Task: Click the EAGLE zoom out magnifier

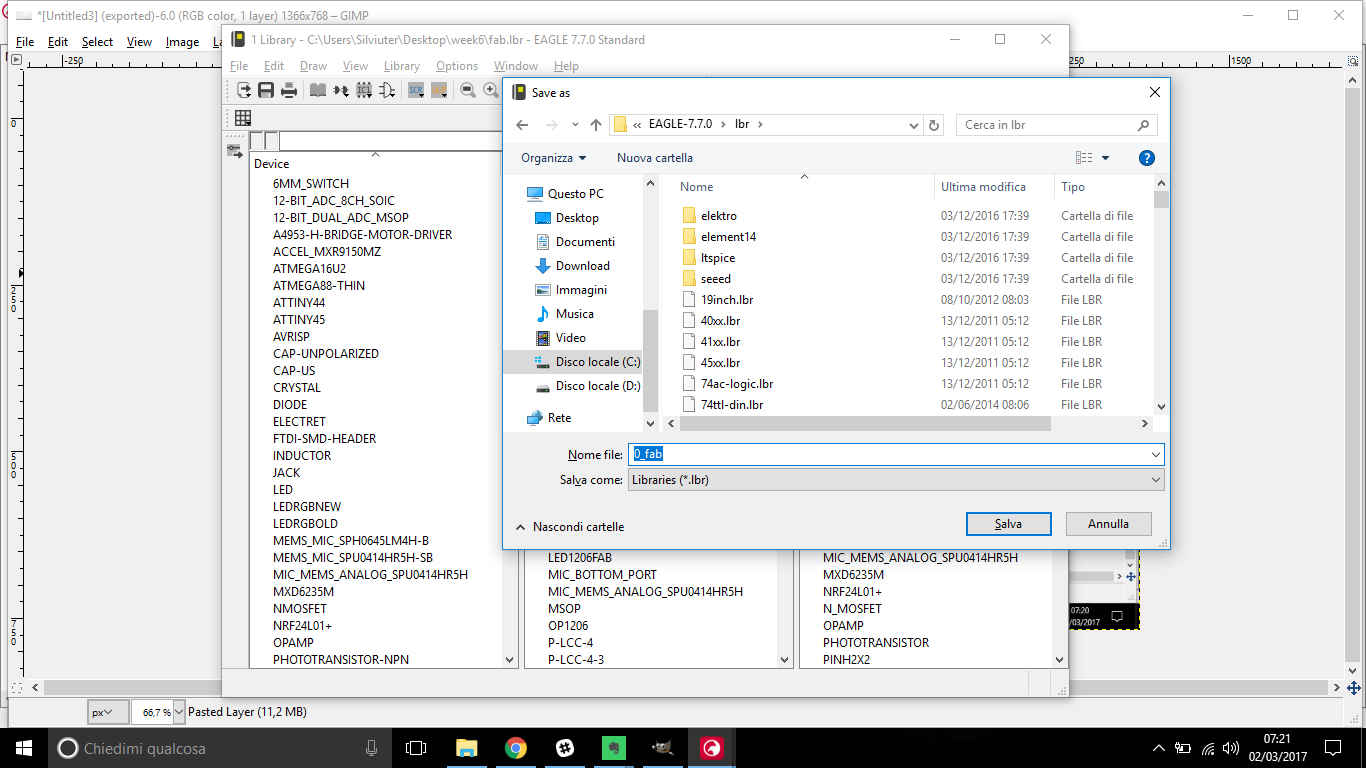Action: click(x=467, y=90)
